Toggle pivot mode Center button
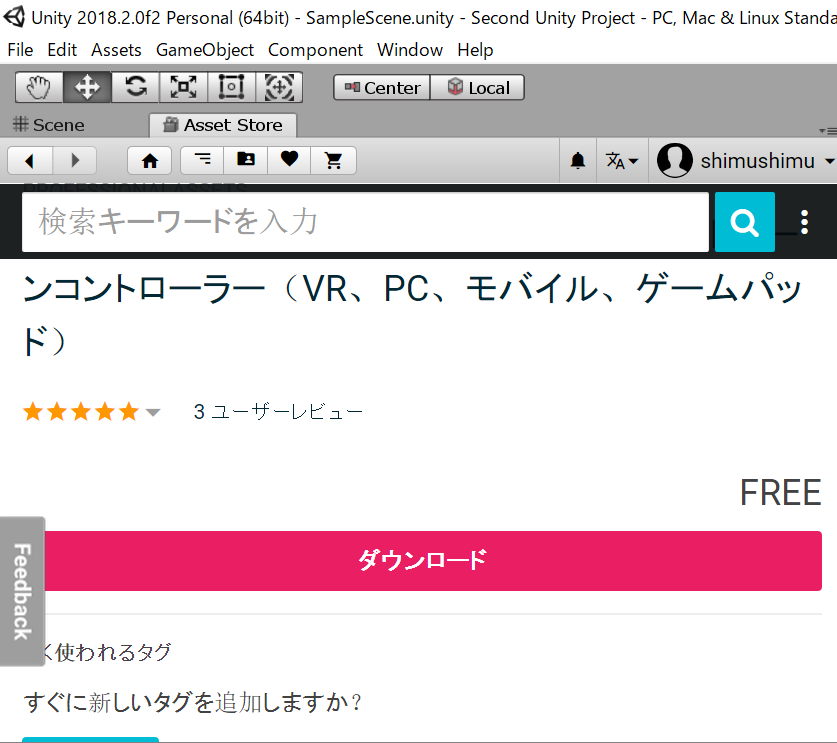The width and height of the screenshot is (837, 743). [382, 88]
